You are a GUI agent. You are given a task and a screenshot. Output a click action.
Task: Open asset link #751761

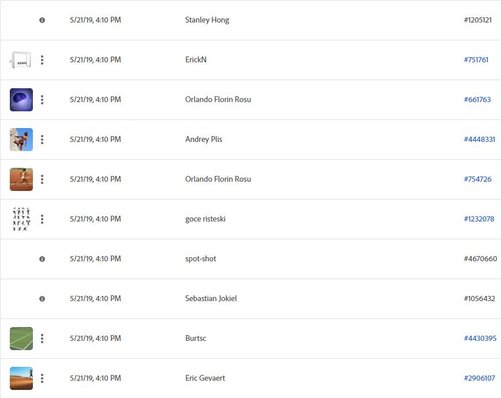(476, 60)
